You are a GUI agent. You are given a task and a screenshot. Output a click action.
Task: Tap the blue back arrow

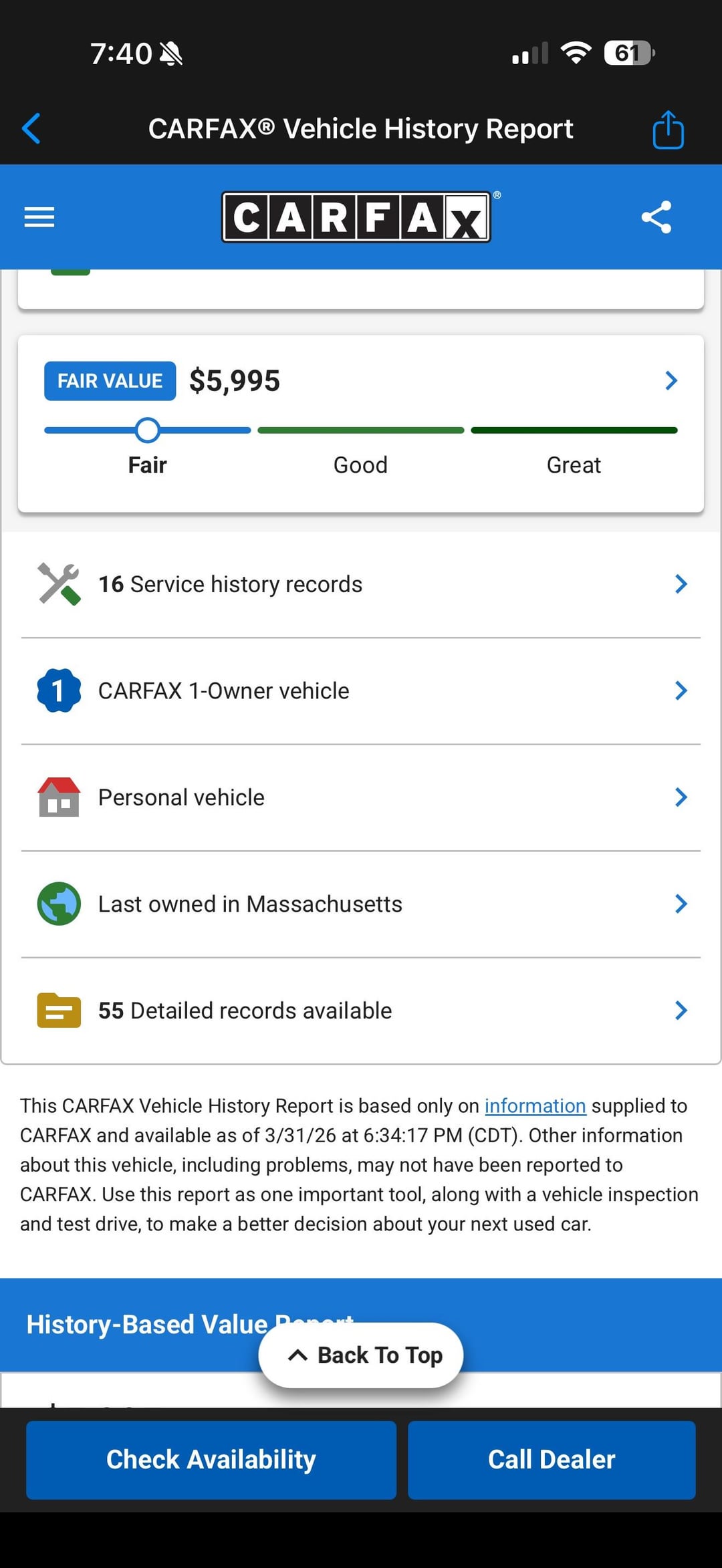pyautogui.click(x=31, y=128)
